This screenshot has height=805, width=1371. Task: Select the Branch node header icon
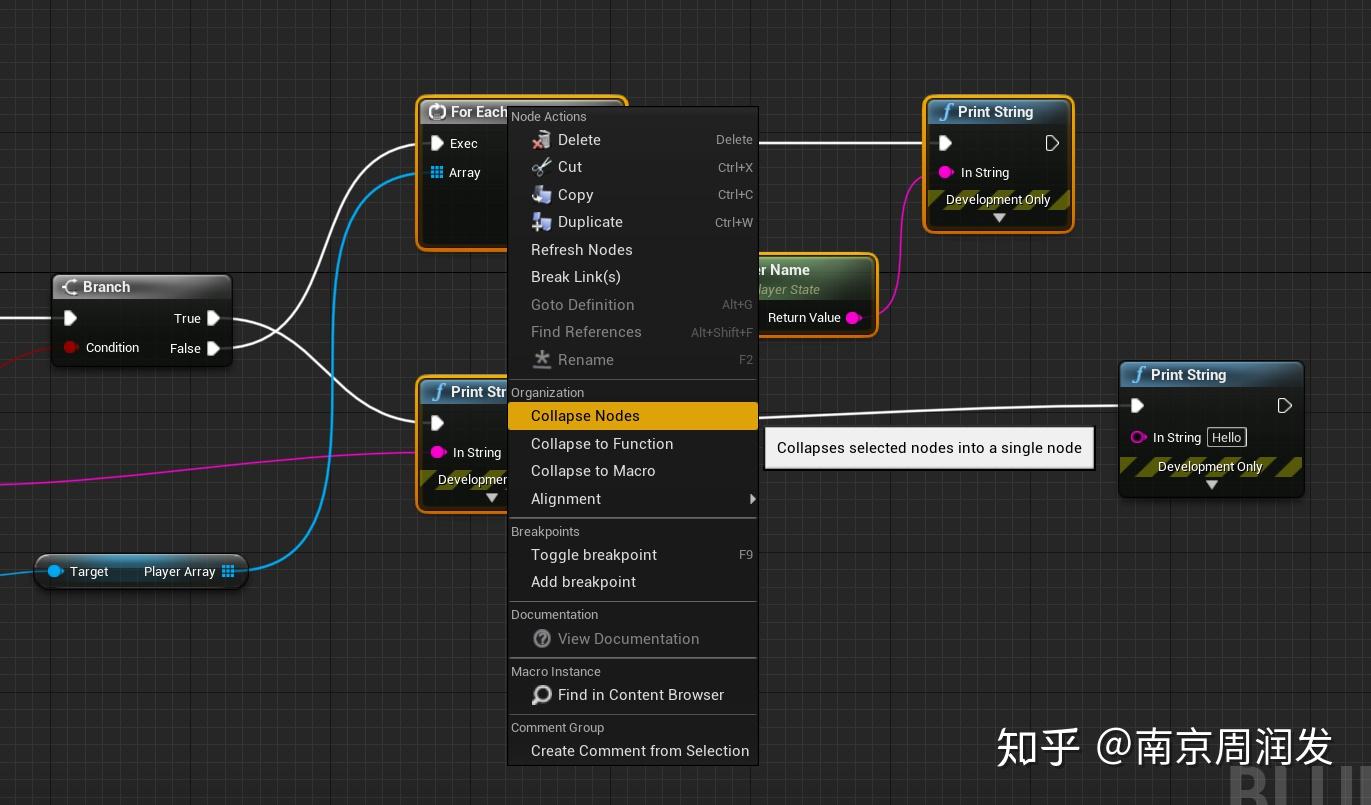[x=69, y=287]
